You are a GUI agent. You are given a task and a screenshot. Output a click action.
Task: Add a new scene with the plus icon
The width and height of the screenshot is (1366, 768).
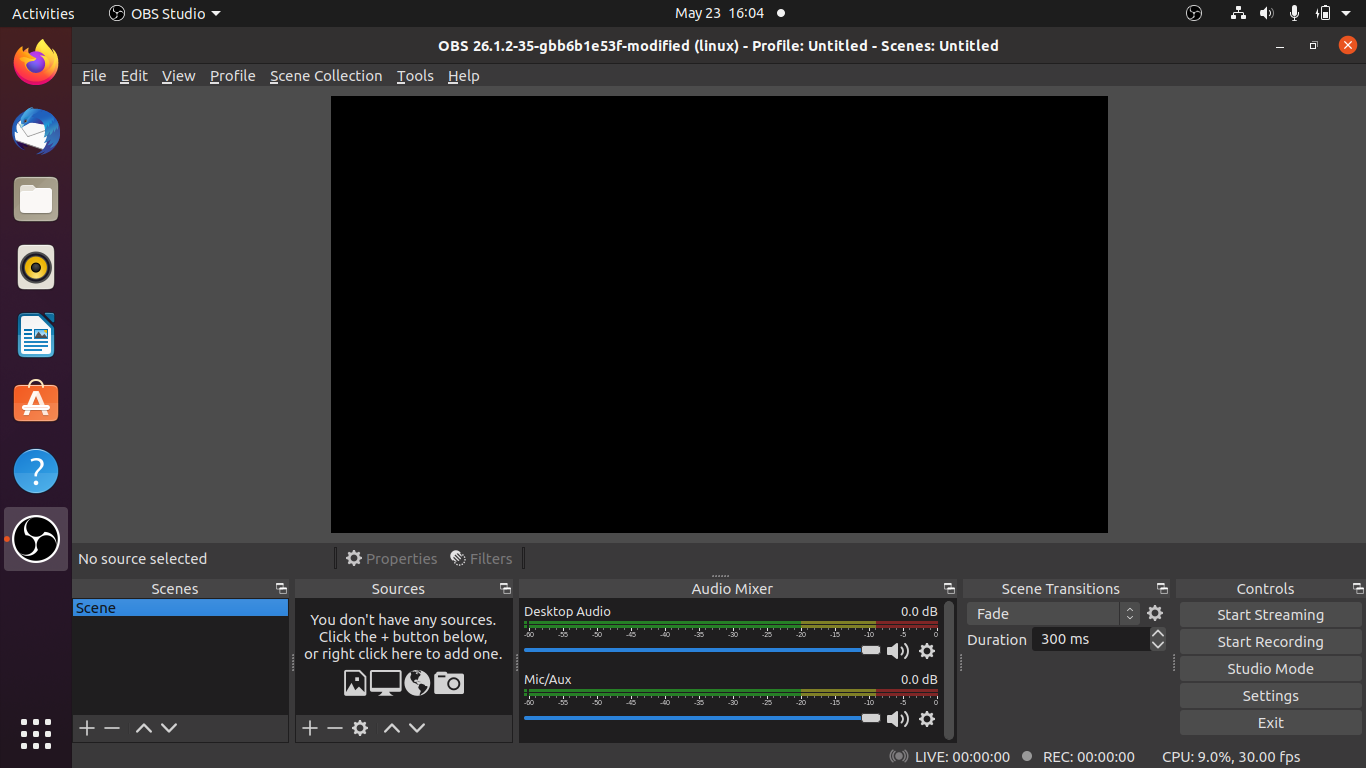pyautogui.click(x=86, y=728)
